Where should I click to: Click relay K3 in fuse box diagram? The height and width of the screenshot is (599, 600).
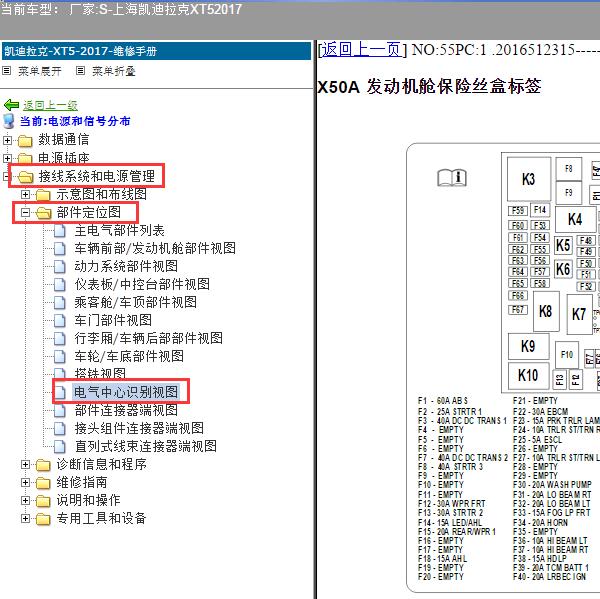click(x=528, y=179)
